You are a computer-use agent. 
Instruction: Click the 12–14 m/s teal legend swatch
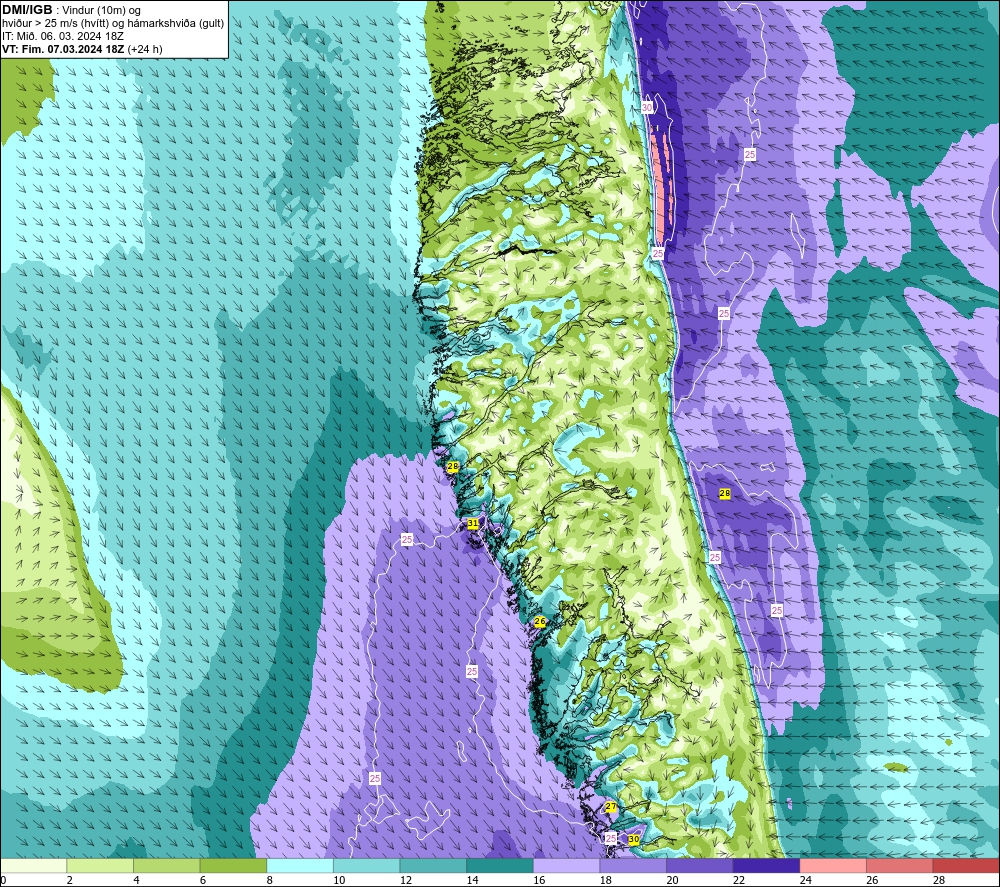pyautogui.click(x=433, y=866)
